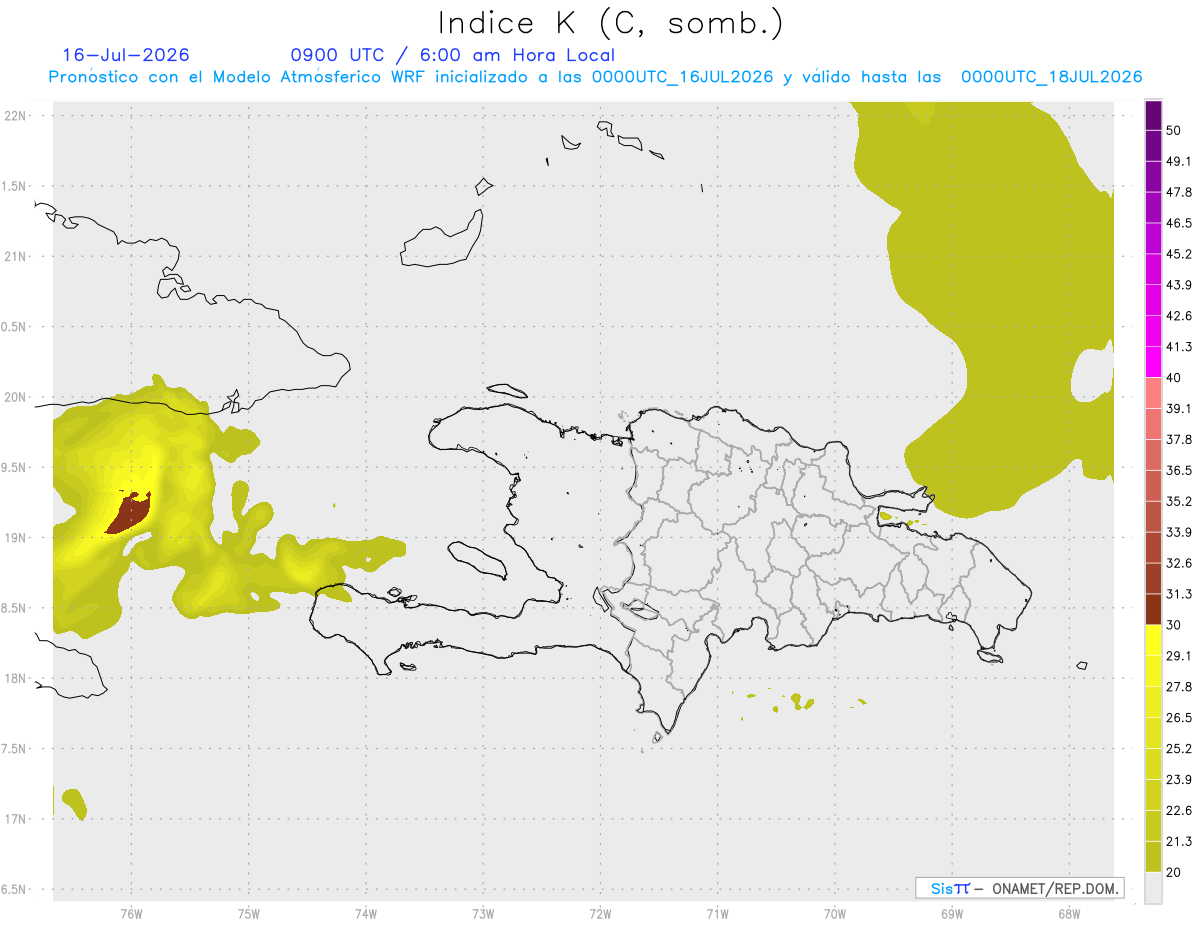Click the "42.6" colorbar value
The width and height of the screenshot is (1200, 927).
pos(1180,316)
